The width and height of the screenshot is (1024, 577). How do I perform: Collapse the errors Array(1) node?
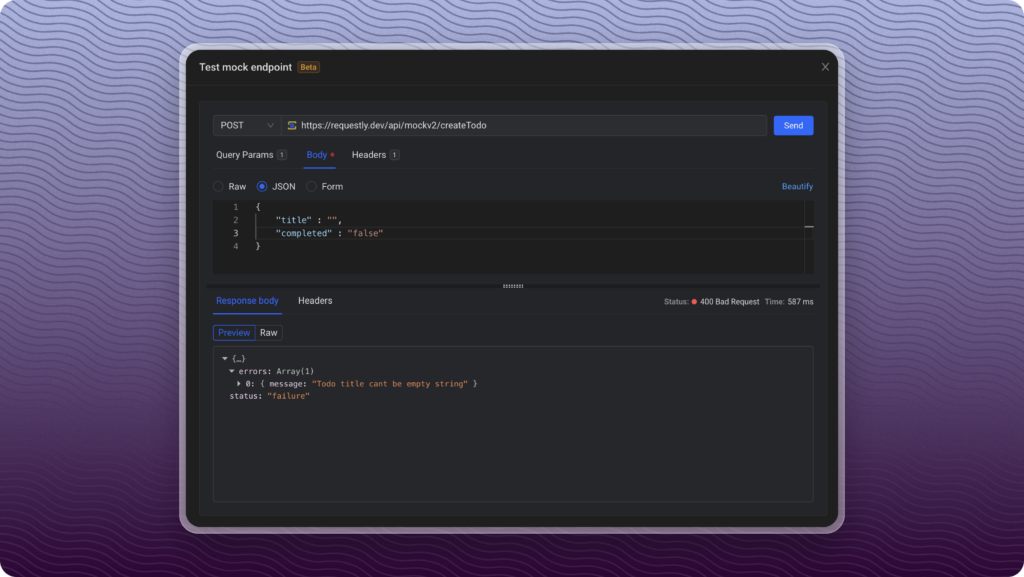[x=232, y=371]
